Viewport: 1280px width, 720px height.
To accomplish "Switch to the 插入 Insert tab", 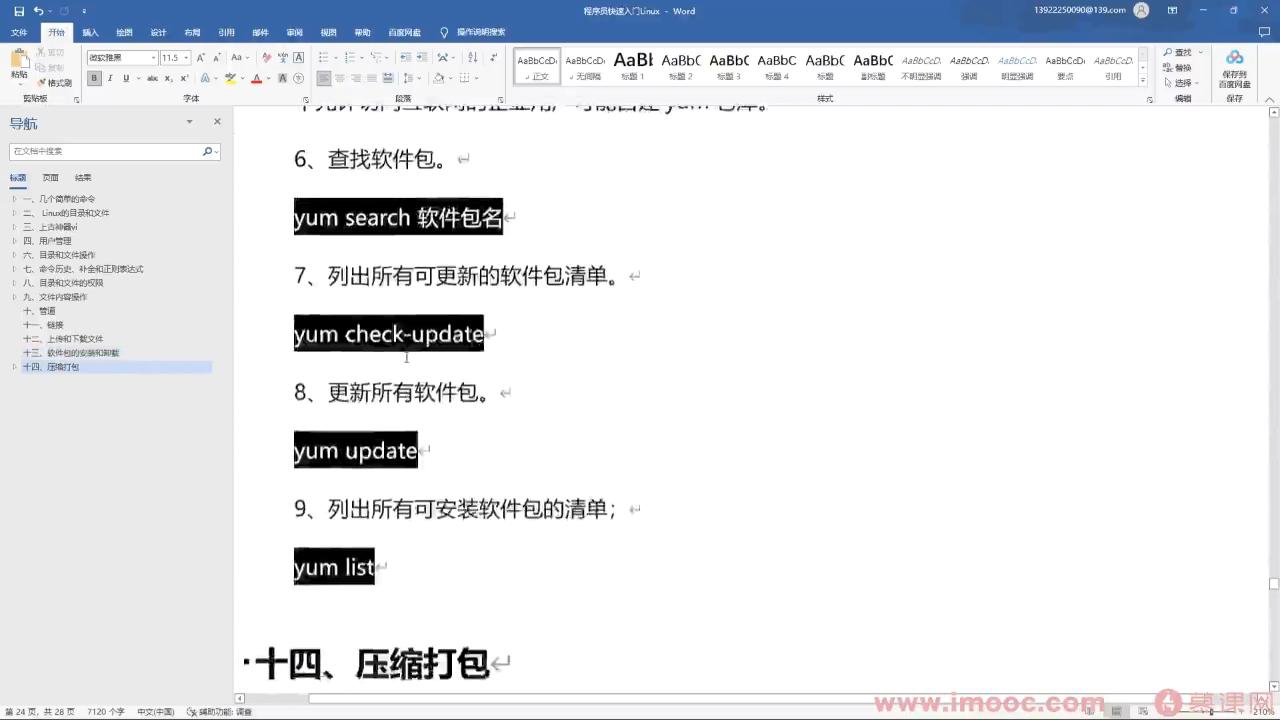I will click(90, 32).
